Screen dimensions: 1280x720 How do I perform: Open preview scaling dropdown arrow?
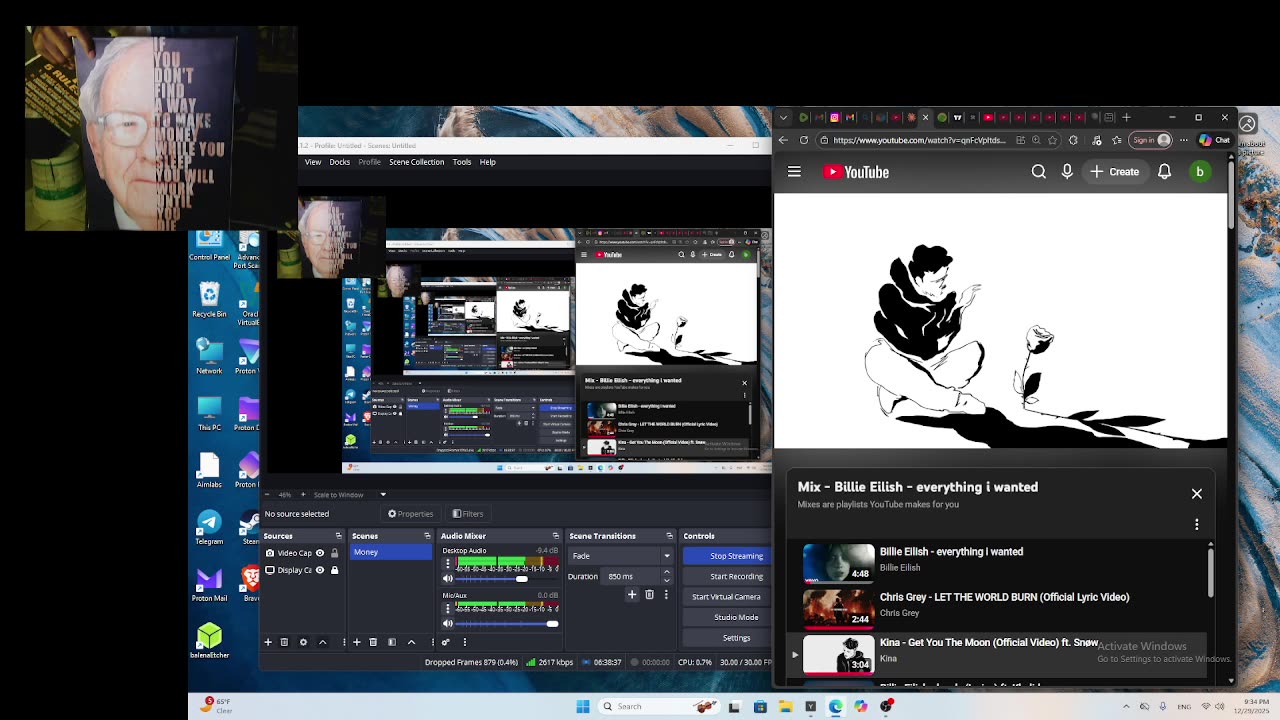(382, 494)
